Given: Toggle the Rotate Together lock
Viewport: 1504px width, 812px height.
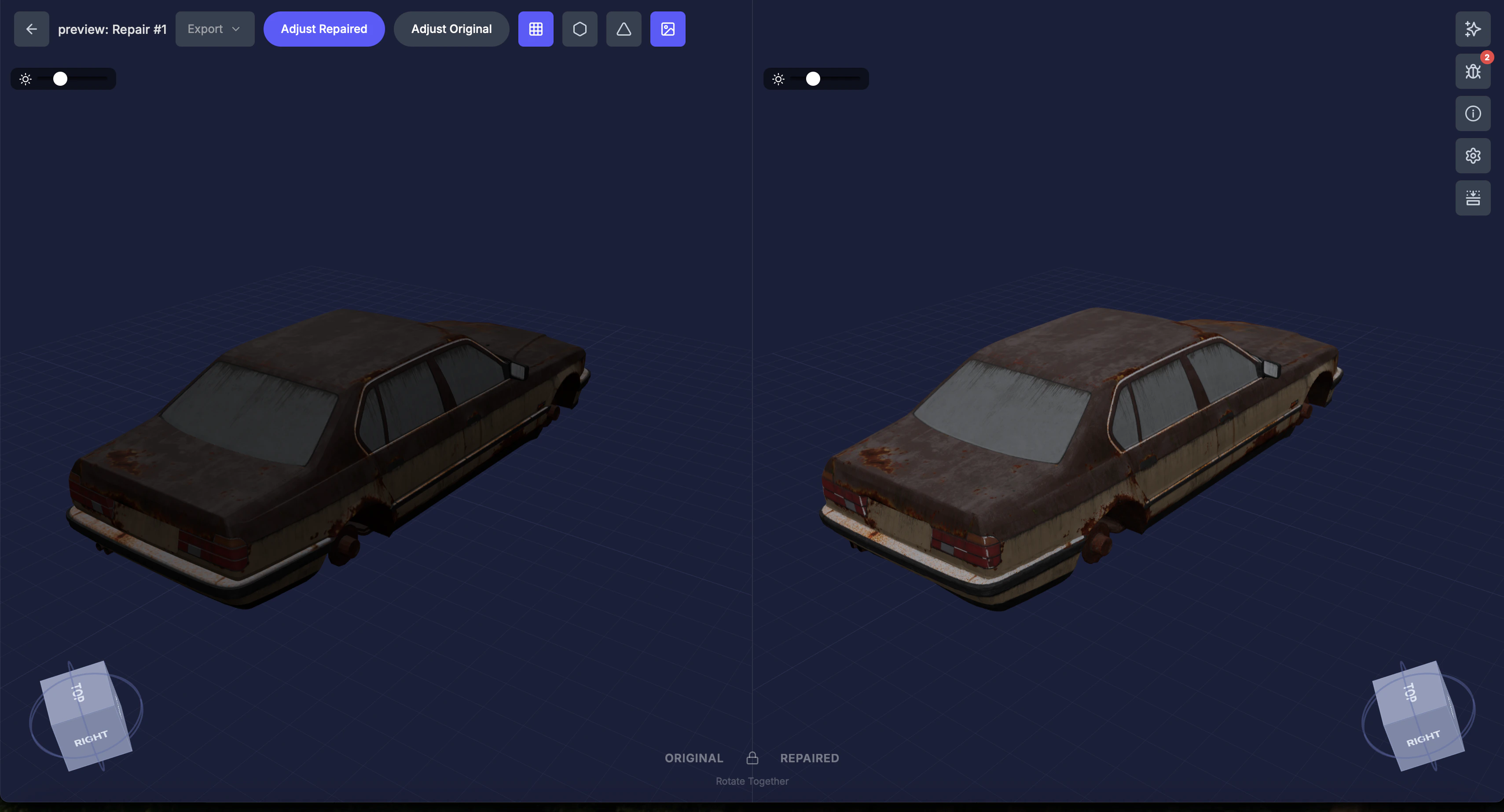Looking at the screenshot, I should pos(752,758).
